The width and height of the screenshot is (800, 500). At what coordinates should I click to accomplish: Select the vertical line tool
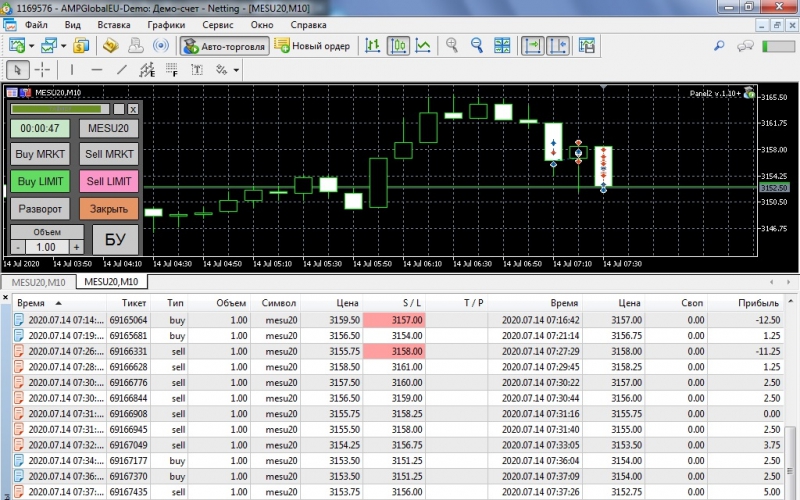pos(70,70)
